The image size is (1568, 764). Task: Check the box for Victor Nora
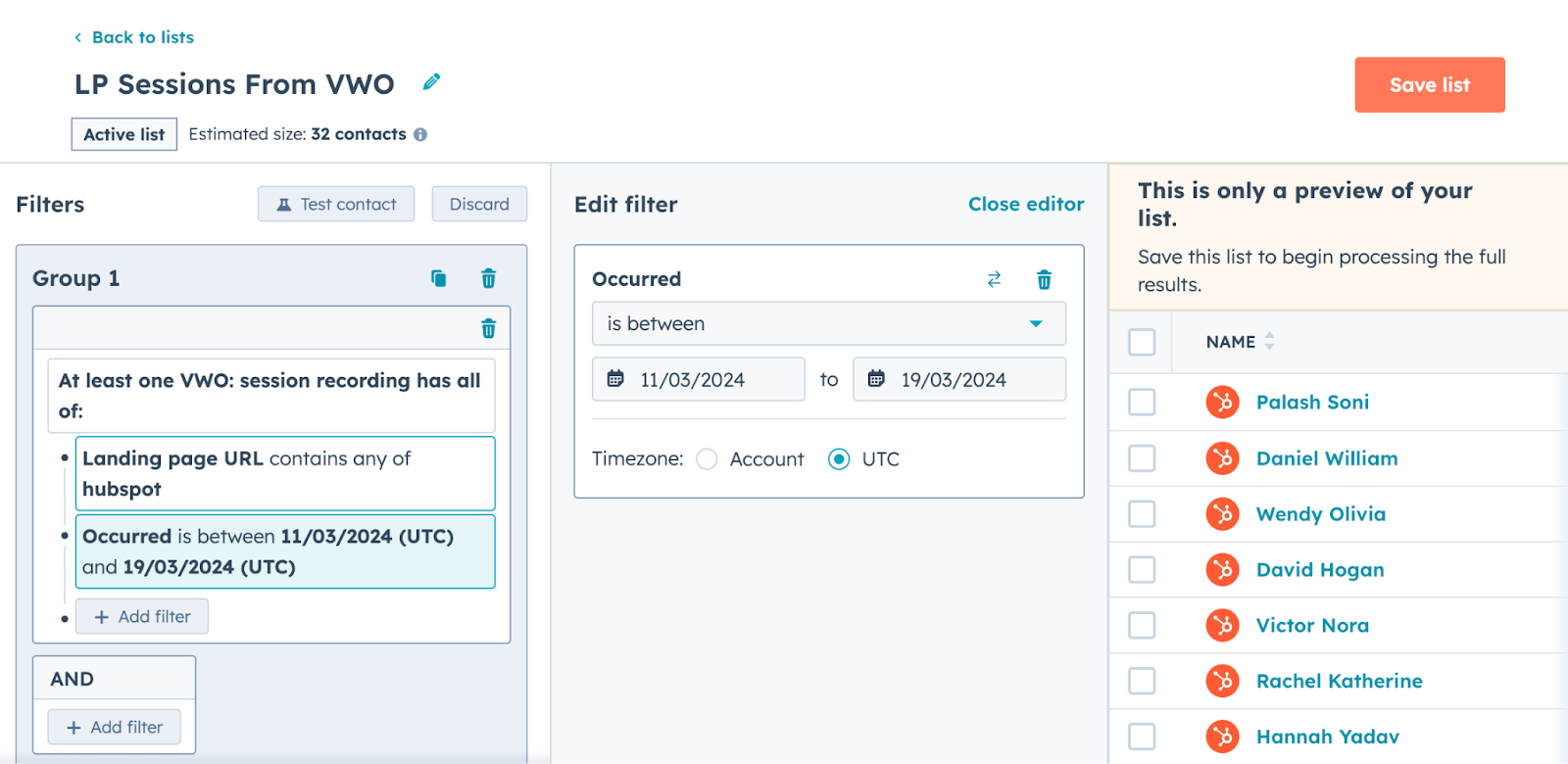click(x=1142, y=626)
